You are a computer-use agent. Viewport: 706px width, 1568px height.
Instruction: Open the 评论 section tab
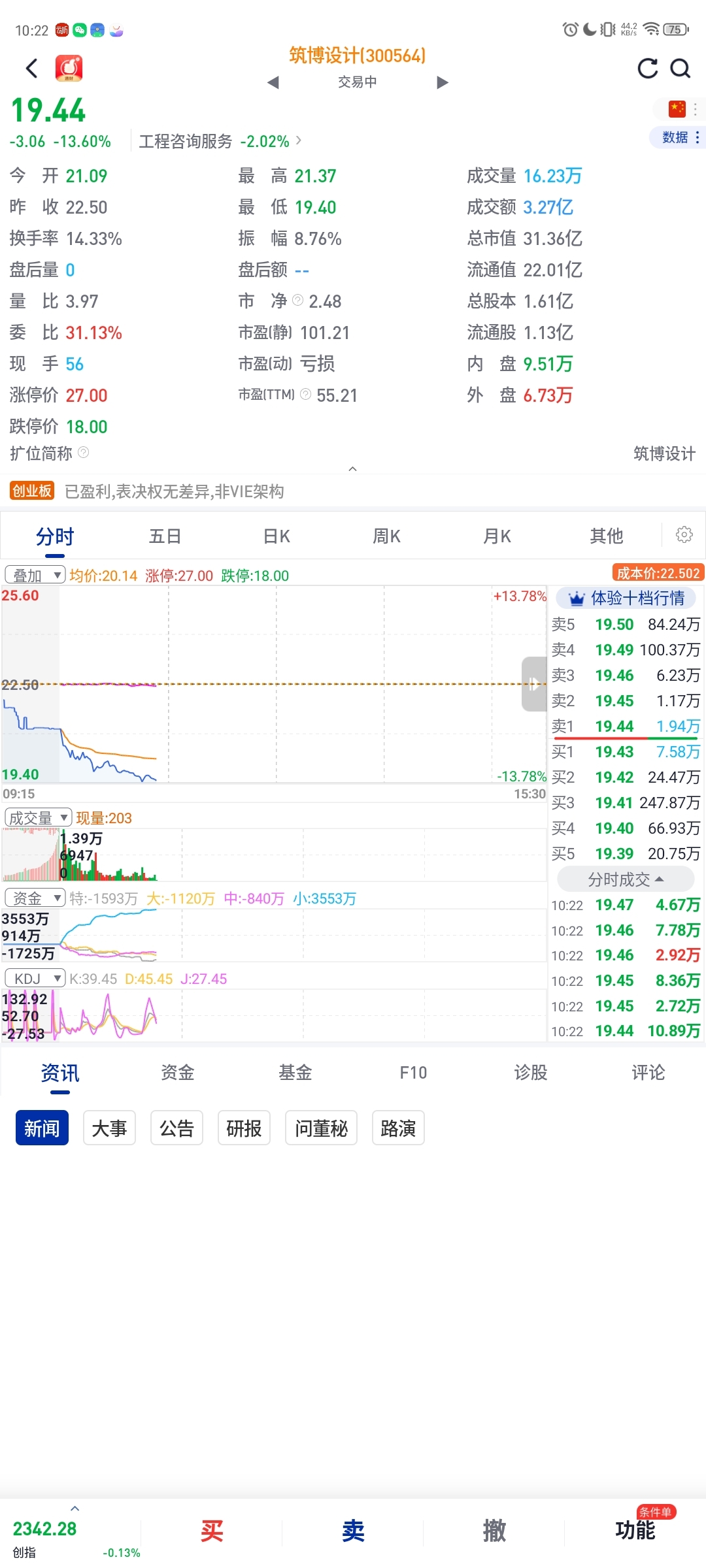click(x=648, y=1073)
